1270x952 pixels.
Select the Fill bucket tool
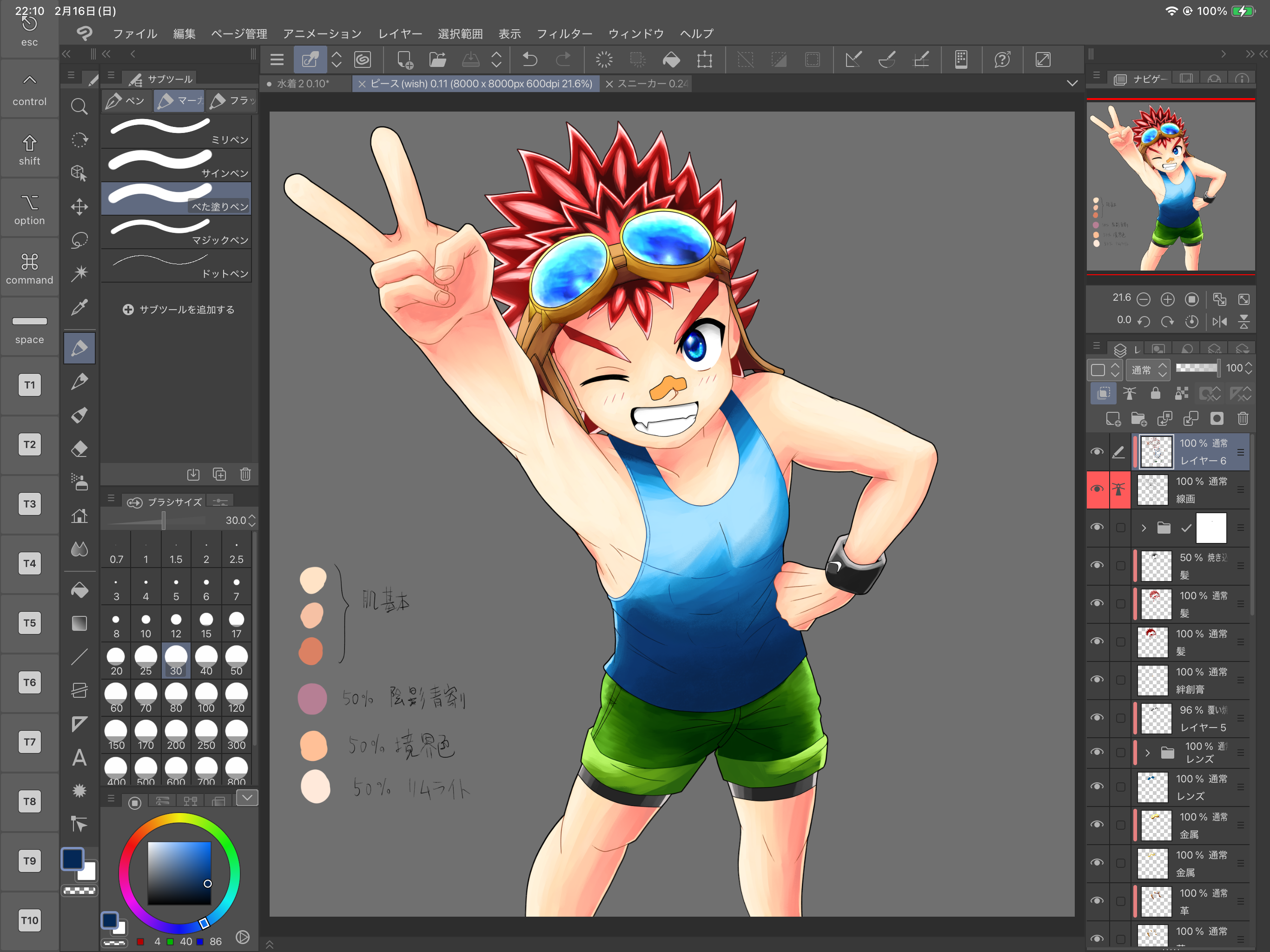tap(79, 590)
